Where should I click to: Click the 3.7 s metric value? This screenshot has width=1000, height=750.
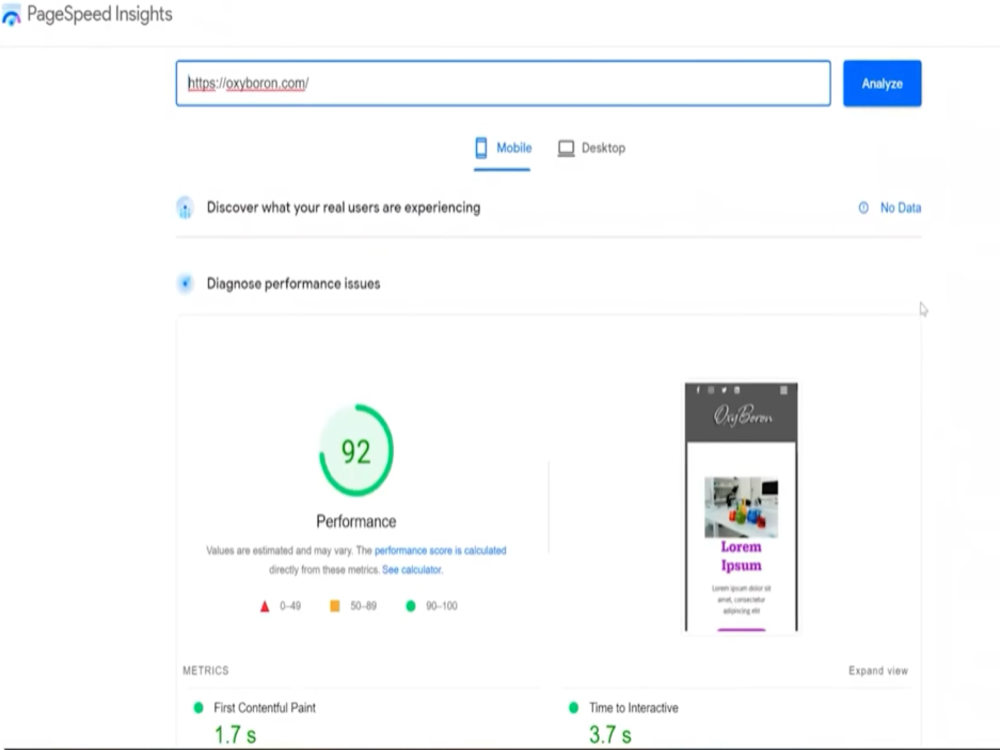tap(610, 735)
